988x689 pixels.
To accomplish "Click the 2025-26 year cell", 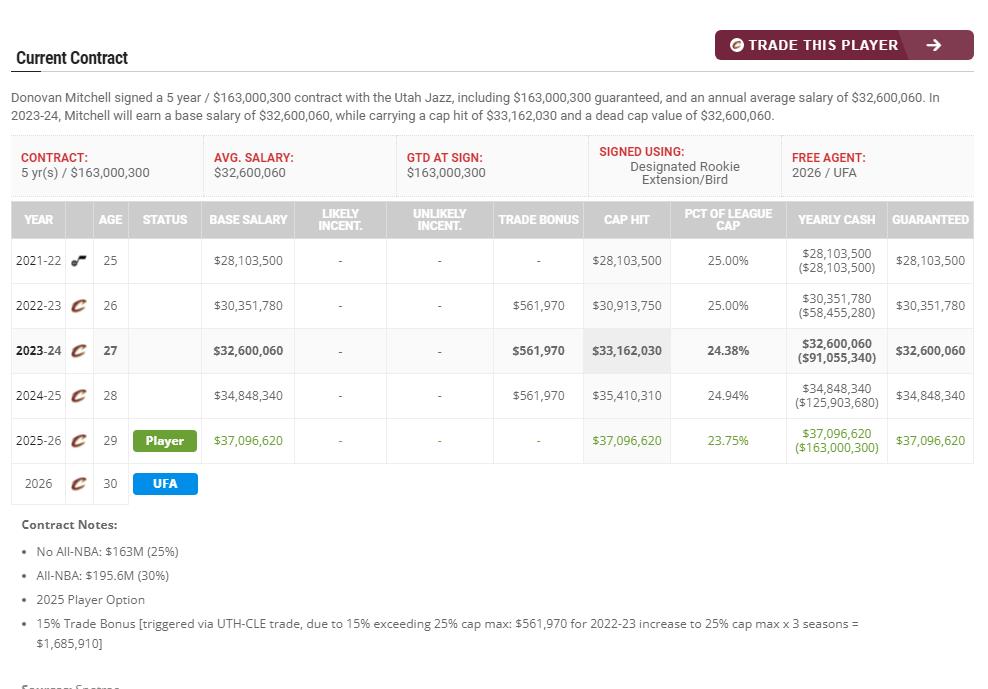I will pos(38,441).
